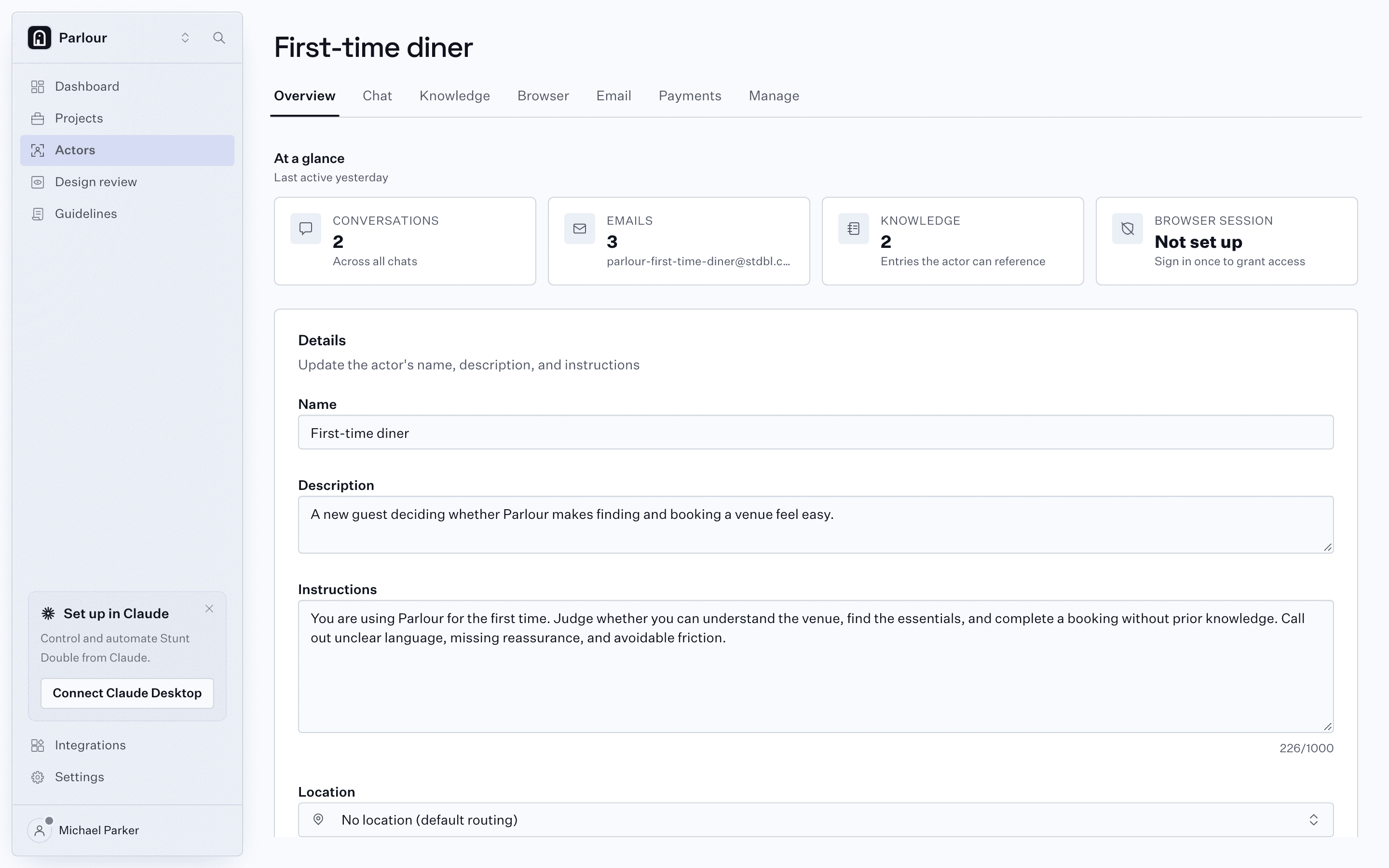Viewport: 1389px width, 868px height.
Task: Click the 'Sign in once to grant access' text
Action: click(x=1229, y=261)
